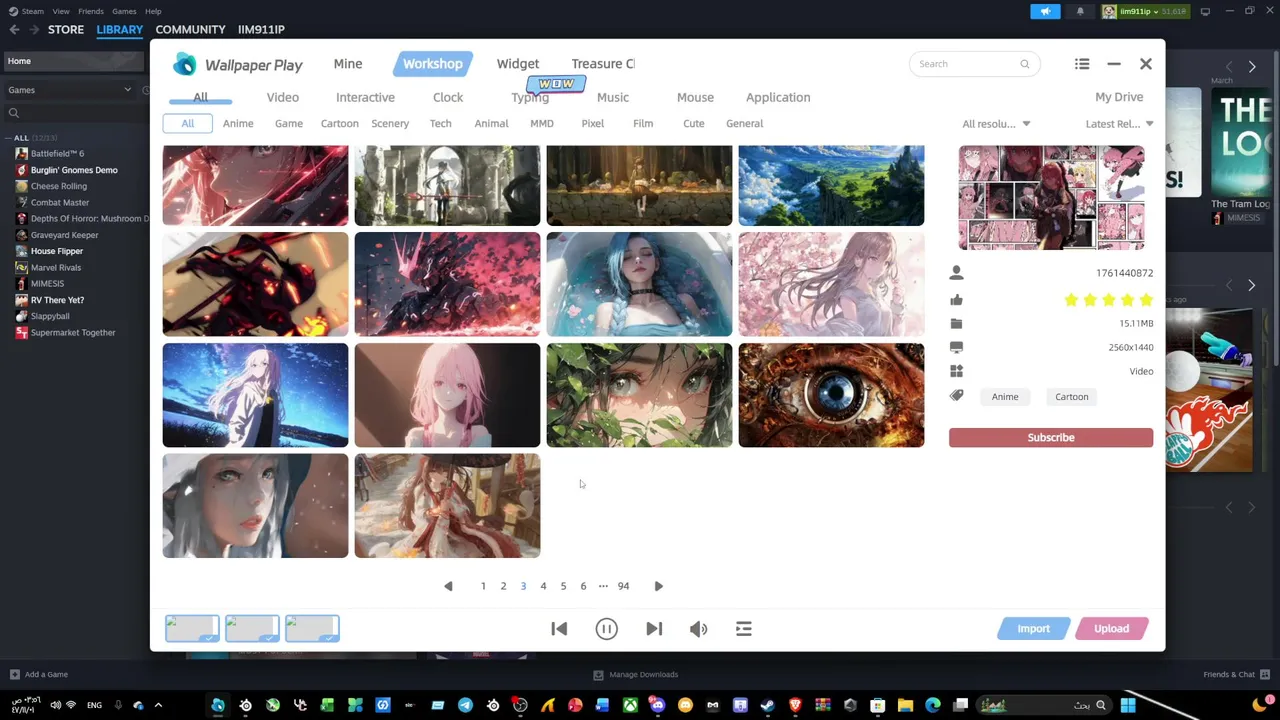Click the Steam back navigation arrow
This screenshot has height=720, width=1280.
tap(14, 30)
